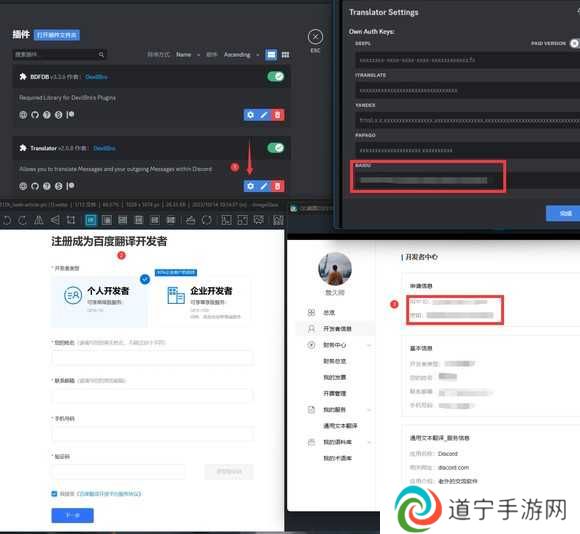Open 通用文本翻译 sidebar sub-item

coord(340,426)
